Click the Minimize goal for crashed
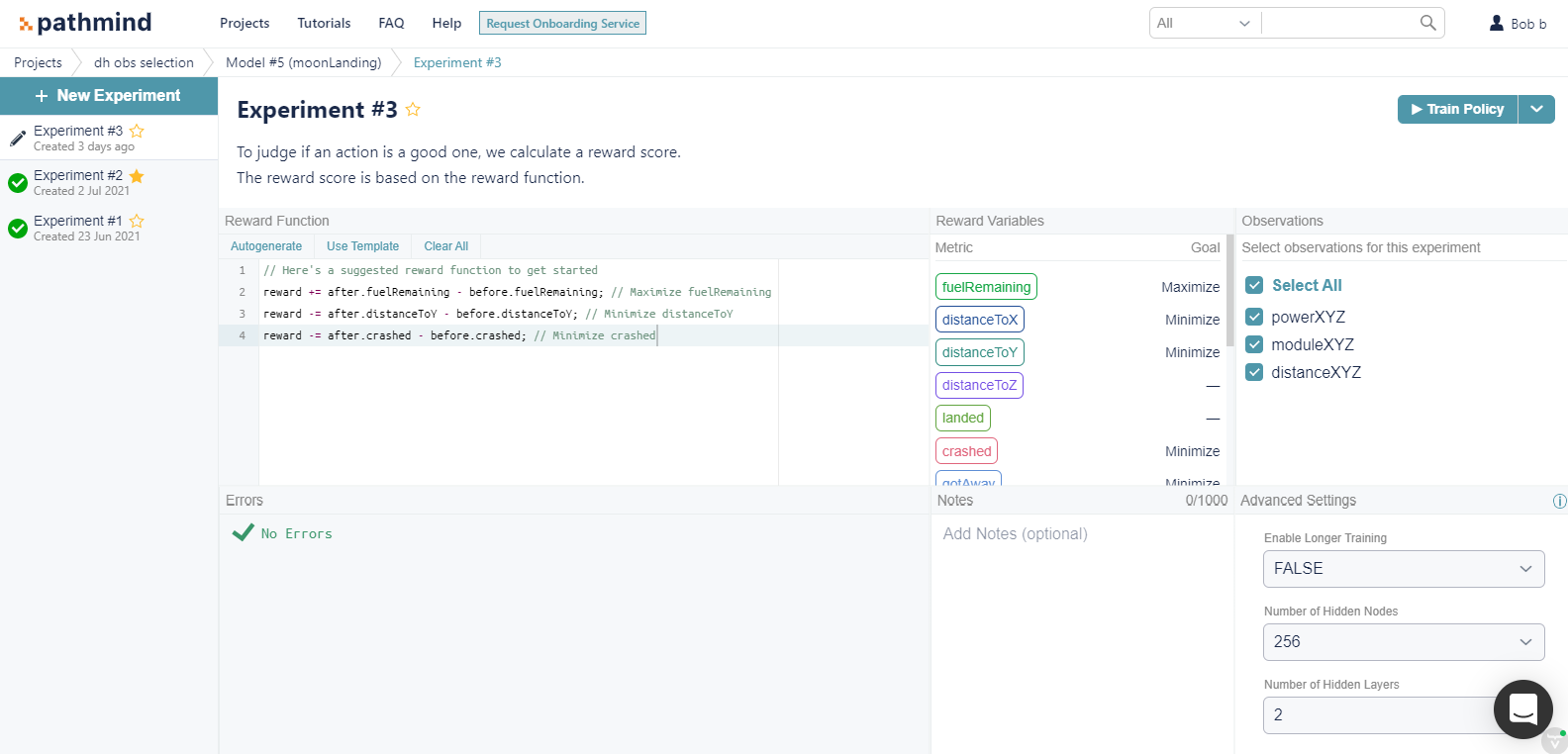Screen dimensions: 1568x754 [1192, 451]
